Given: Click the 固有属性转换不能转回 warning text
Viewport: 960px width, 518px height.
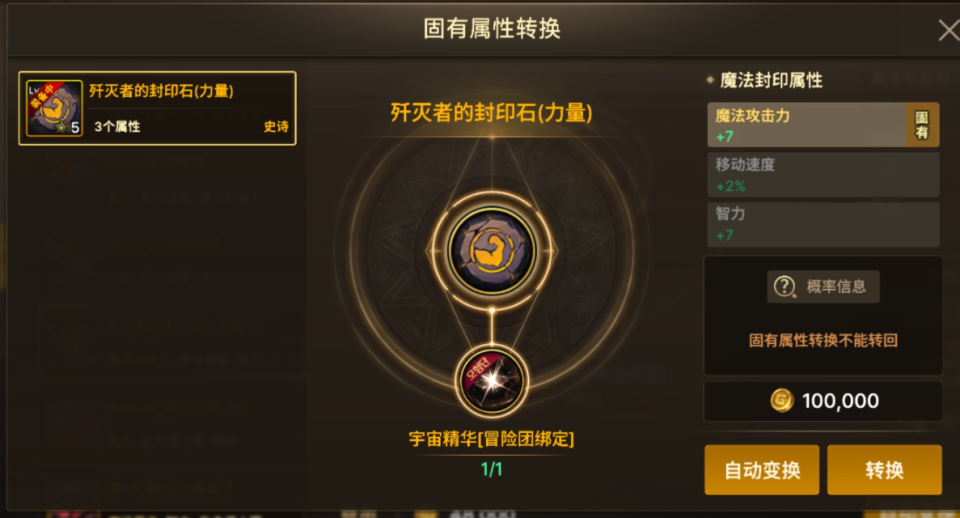Looking at the screenshot, I should click(823, 340).
